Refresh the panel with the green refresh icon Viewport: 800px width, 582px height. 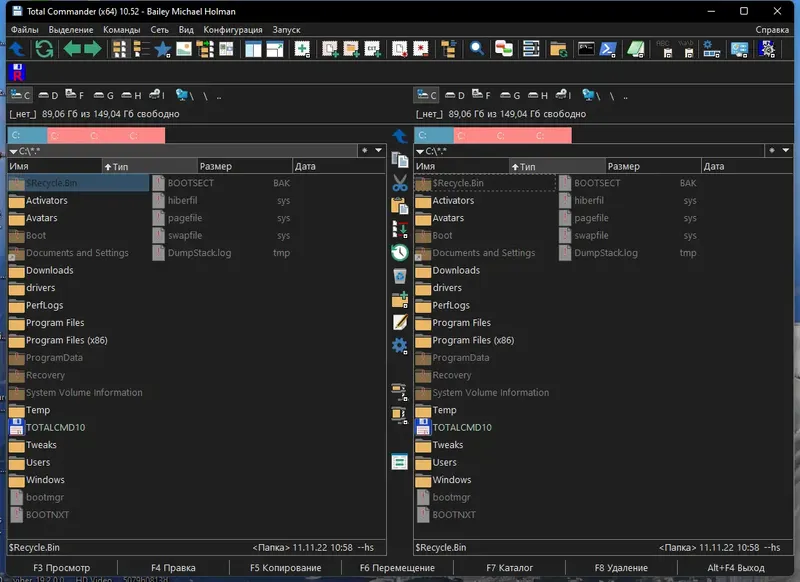43,48
